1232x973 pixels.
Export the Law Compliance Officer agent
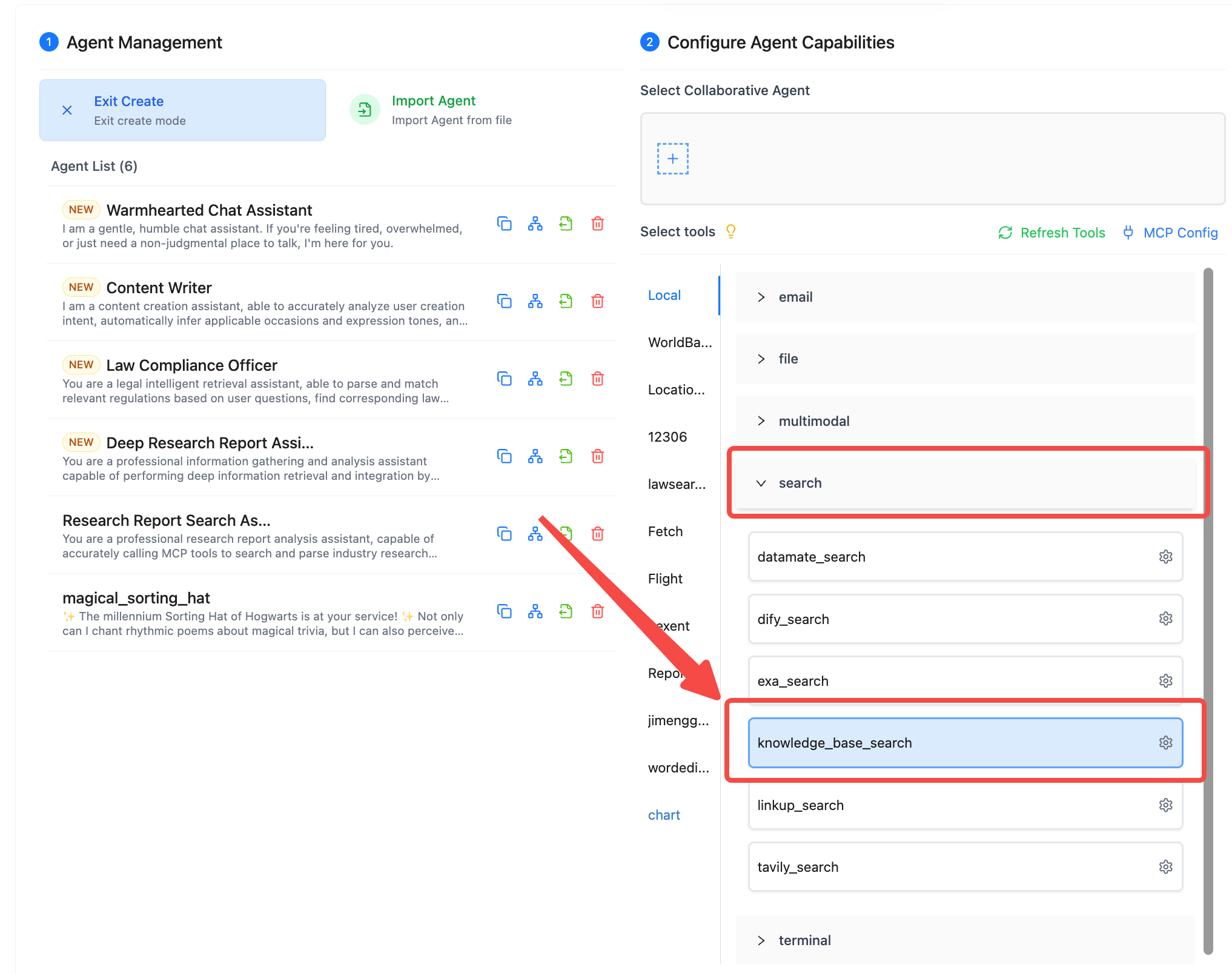click(x=566, y=379)
